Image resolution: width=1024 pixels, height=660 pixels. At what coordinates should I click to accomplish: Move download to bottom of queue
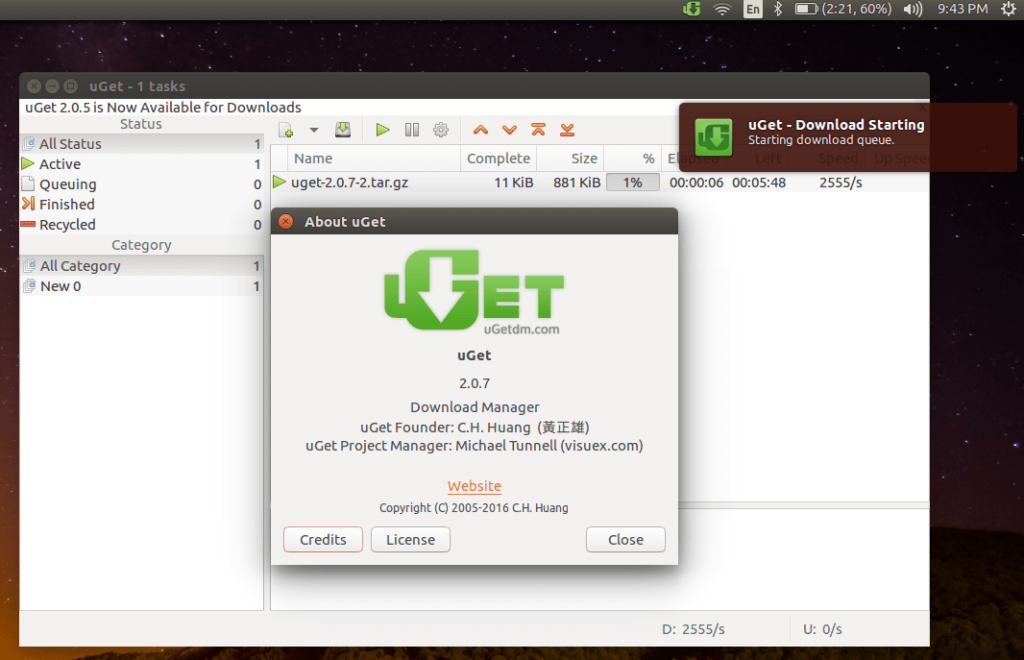567,130
